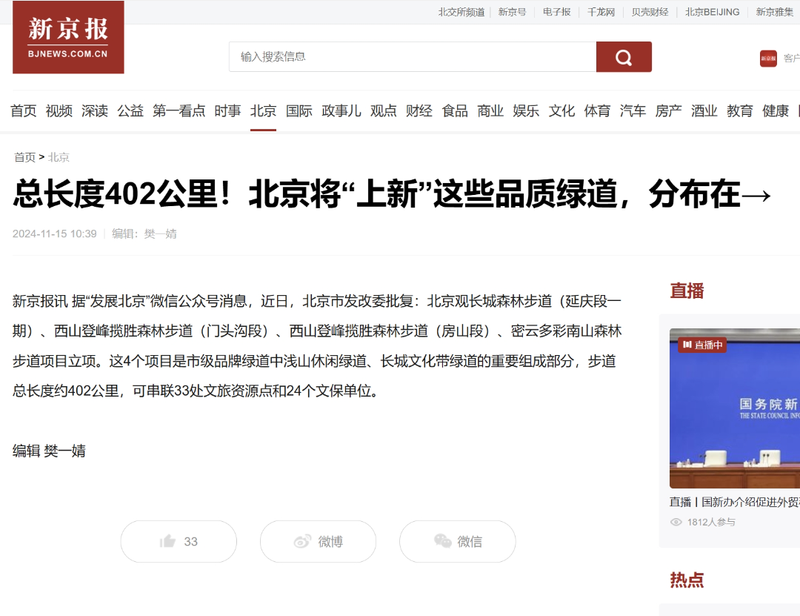The image size is (800, 616).
Task: Click the thumbs-up like icon
Action: 168,541
